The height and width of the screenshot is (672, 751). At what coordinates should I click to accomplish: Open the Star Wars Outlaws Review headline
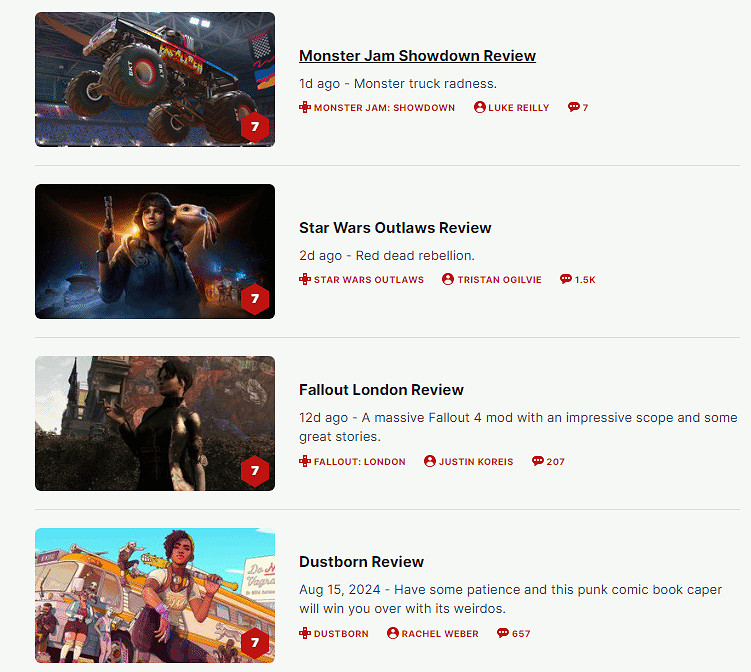[x=395, y=228]
